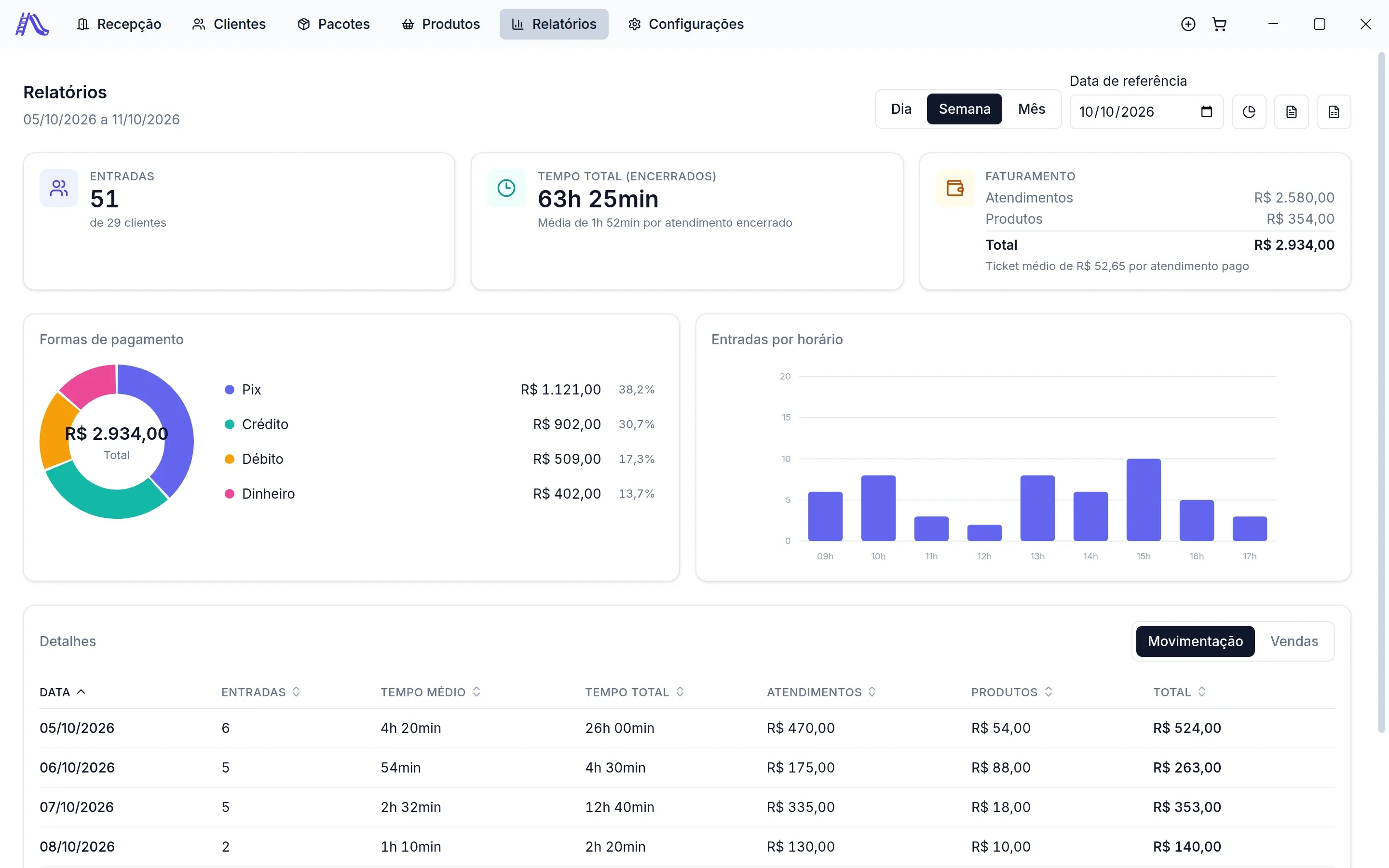
Task: Open the shopping cart icon
Action: [x=1219, y=24]
